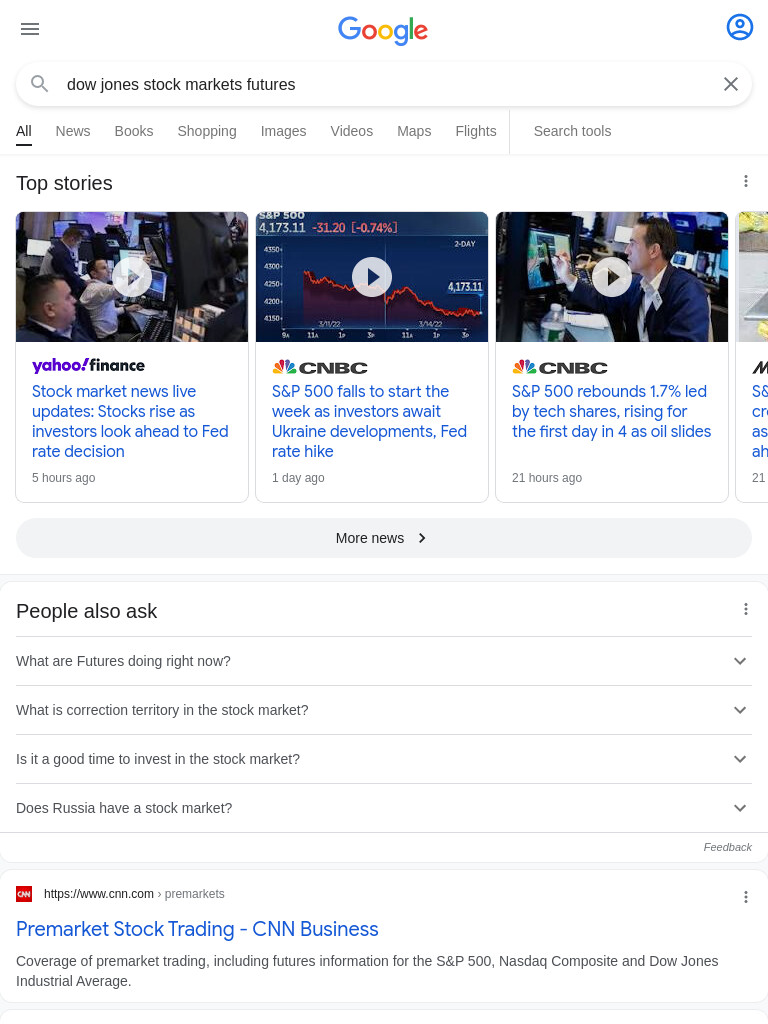Switch to the Shopping tab
This screenshot has width=768, height=1024.
[207, 131]
